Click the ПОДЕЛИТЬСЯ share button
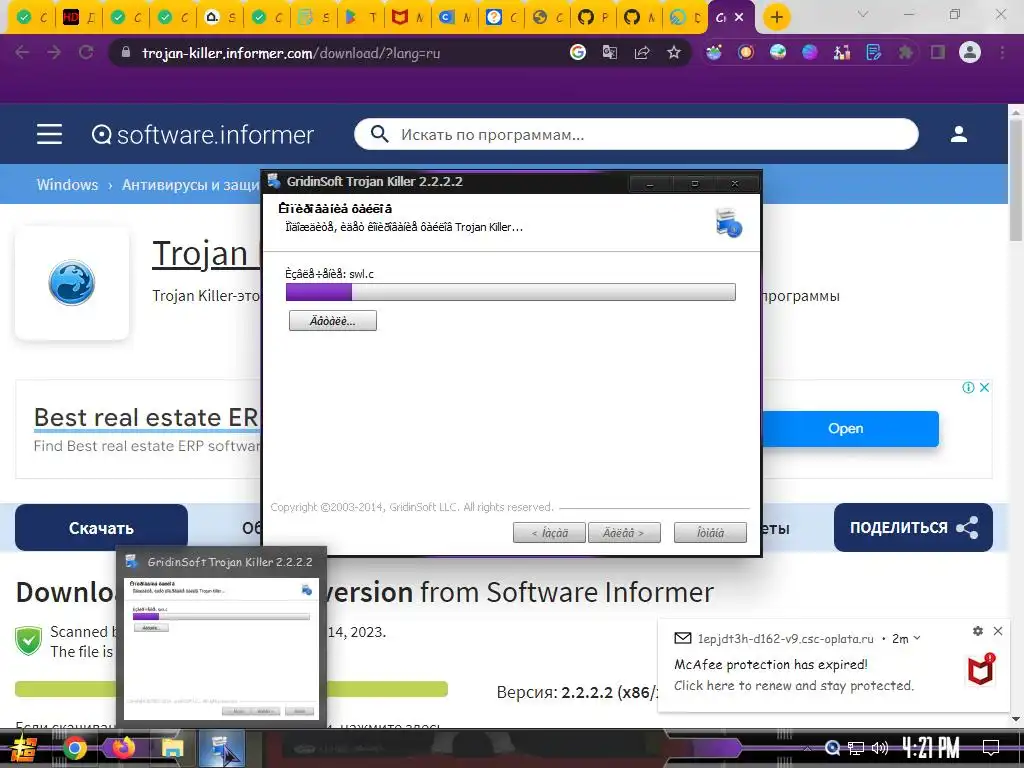 click(913, 528)
